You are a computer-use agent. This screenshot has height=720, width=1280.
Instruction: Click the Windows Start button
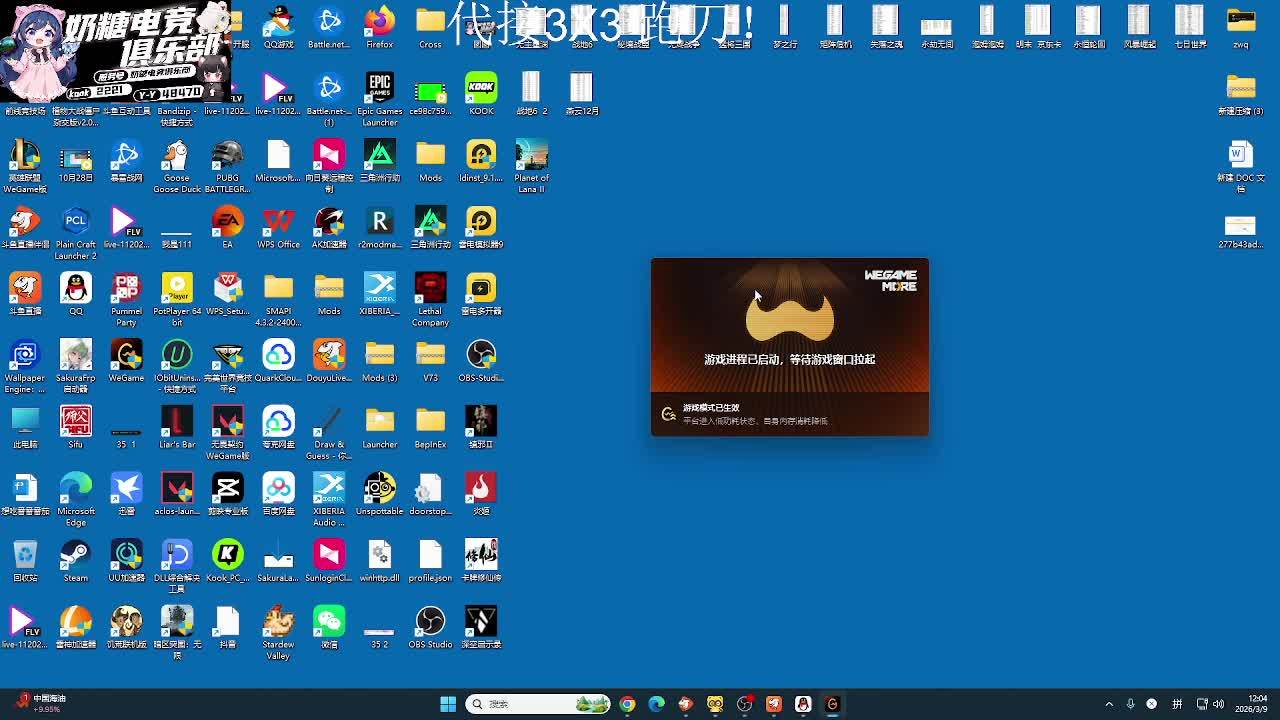pos(448,704)
